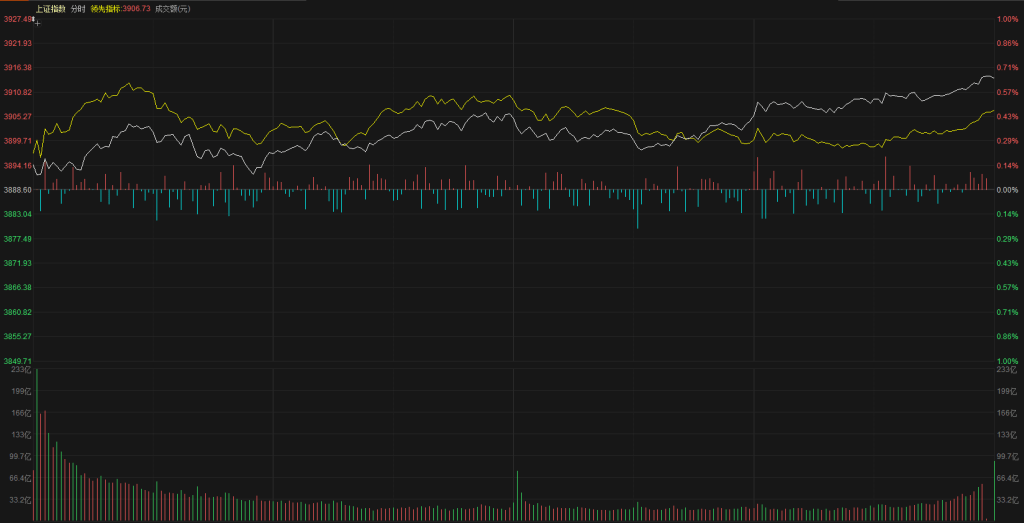Click the 上证指数 index title
Viewport: 1024px width, 523px height.
click(50, 8)
